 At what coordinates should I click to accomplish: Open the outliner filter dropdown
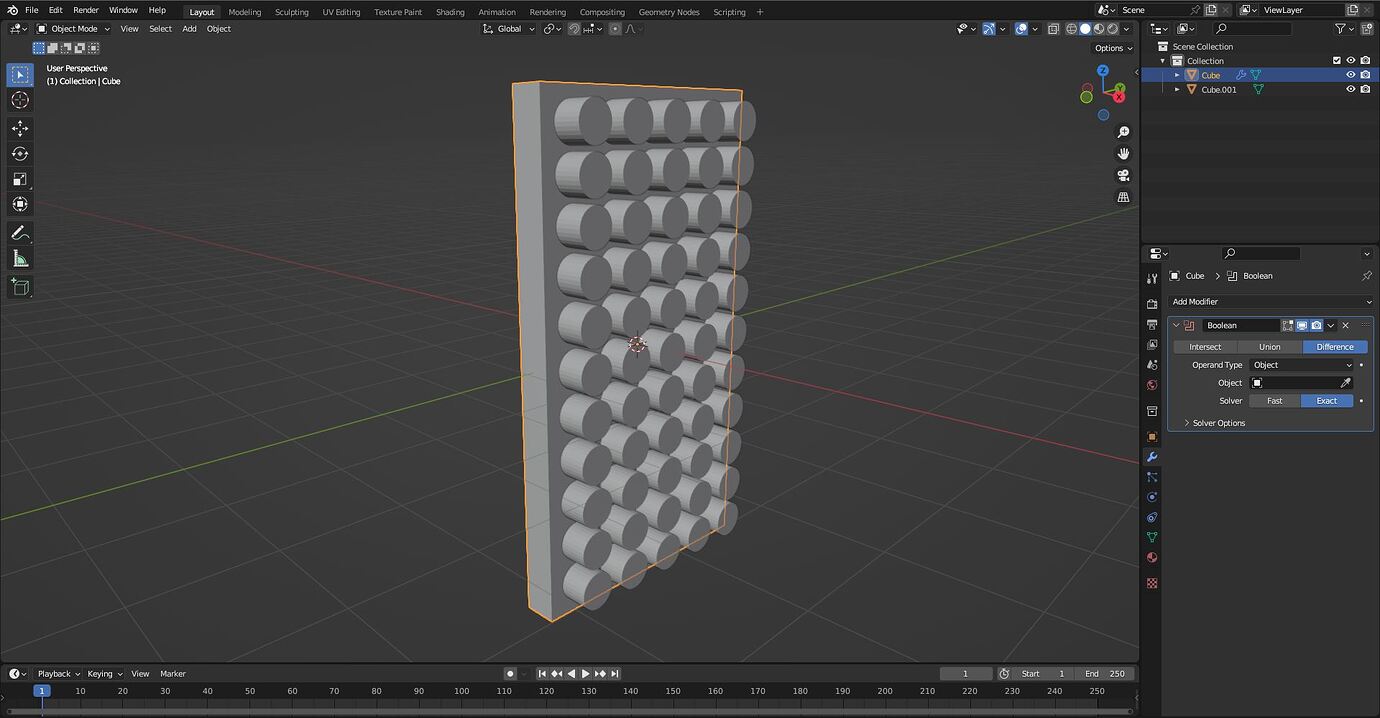(1345, 29)
